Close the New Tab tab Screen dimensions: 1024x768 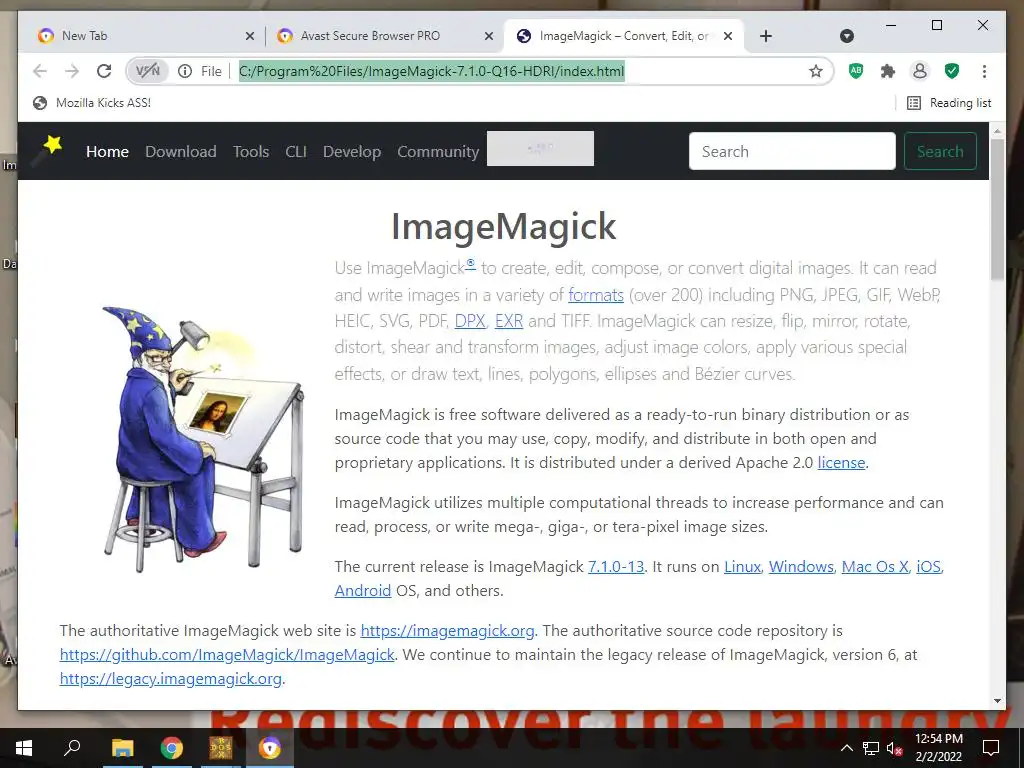[x=249, y=37]
